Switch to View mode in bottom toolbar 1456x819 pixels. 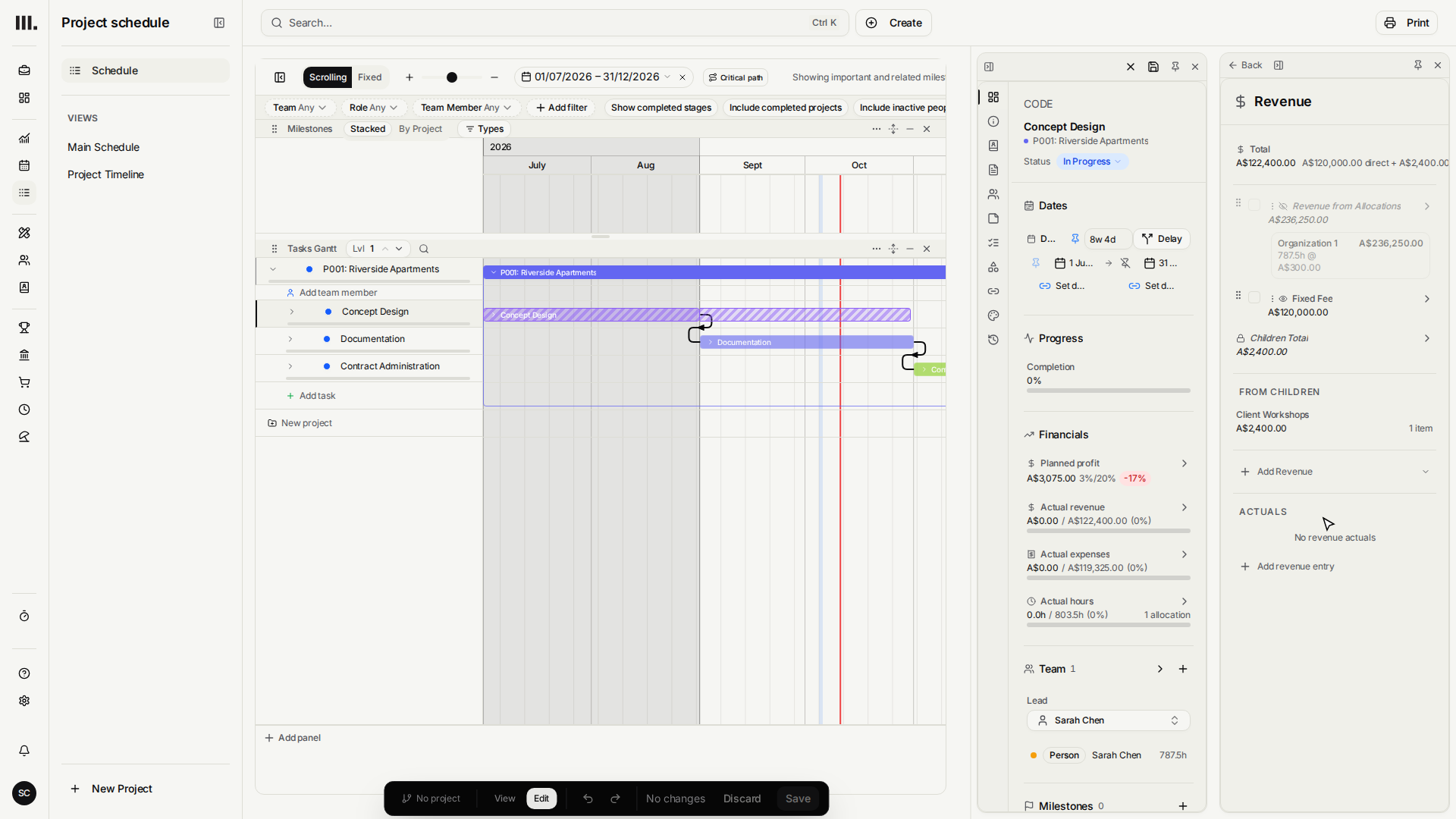point(504,799)
